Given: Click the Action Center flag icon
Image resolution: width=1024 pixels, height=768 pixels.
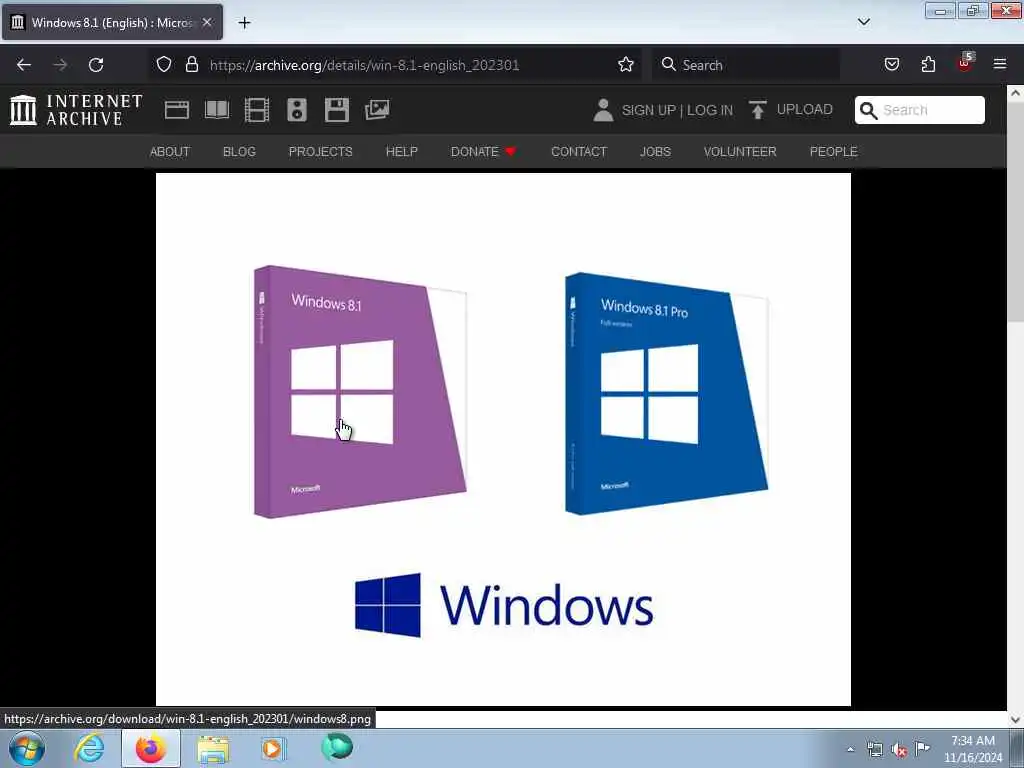Looking at the screenshot, I should coord(922,748).
